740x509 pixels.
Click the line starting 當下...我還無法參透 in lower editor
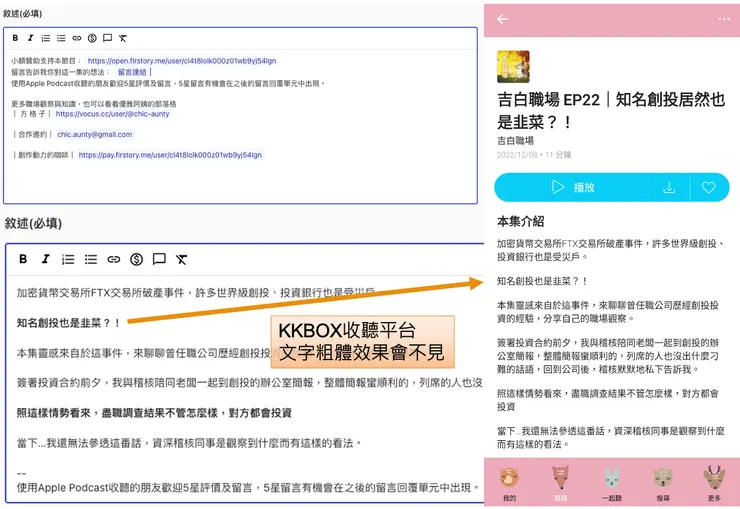(x=189, y=443)
